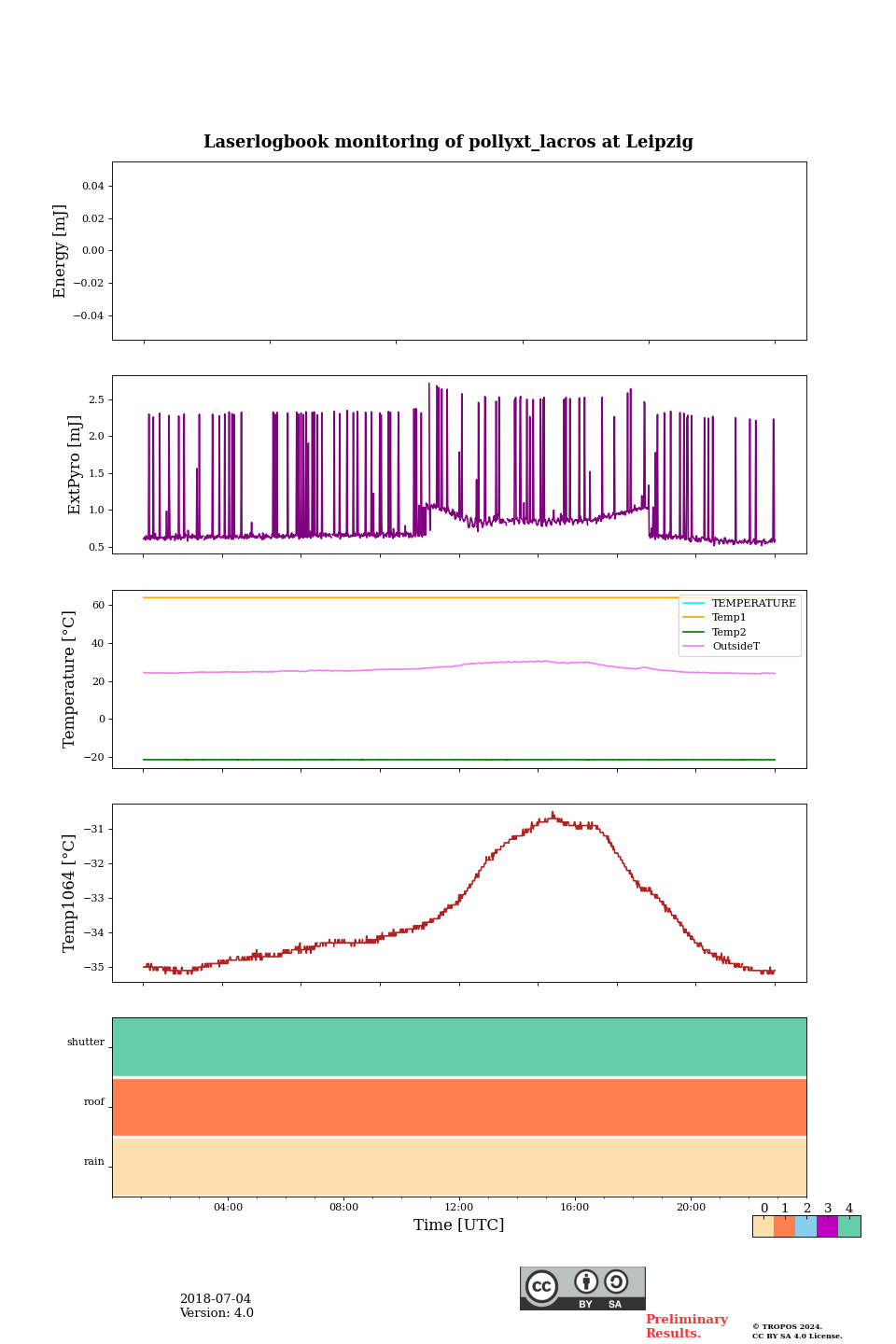Viewport: 896px width, 1344px height.
Task: Click the 12:00 time tick label
Action: pyautogui.click(x=459, y=1207)
